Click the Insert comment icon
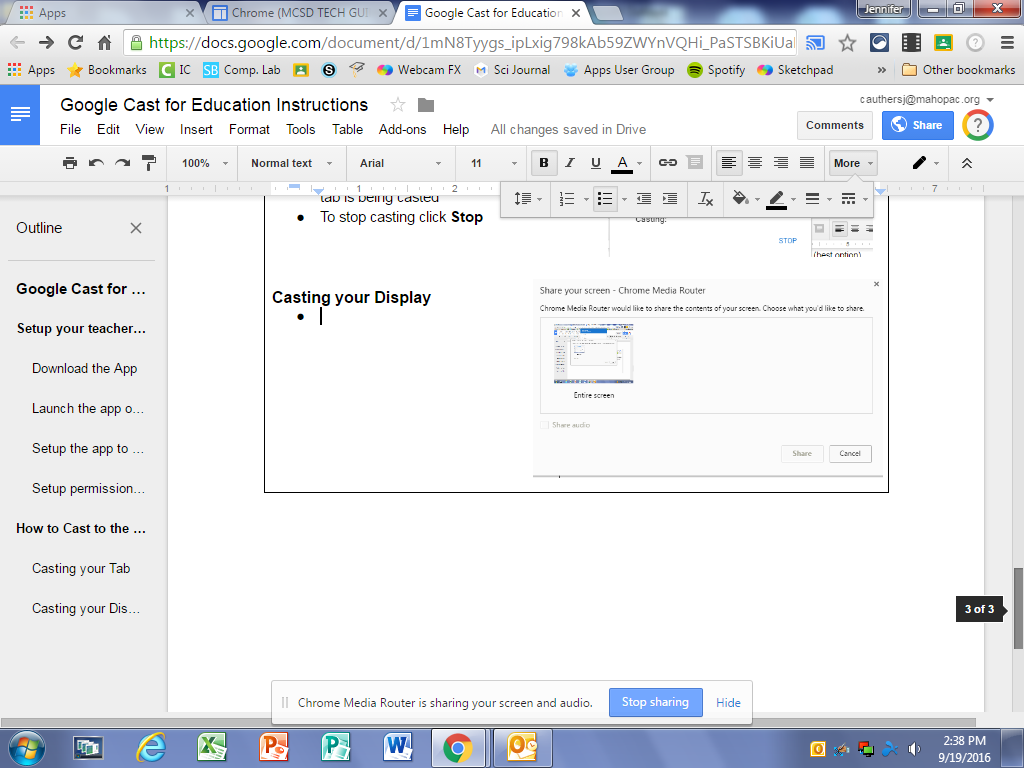Viewport: 1024px width, 768px height. [x=695, y=163]
